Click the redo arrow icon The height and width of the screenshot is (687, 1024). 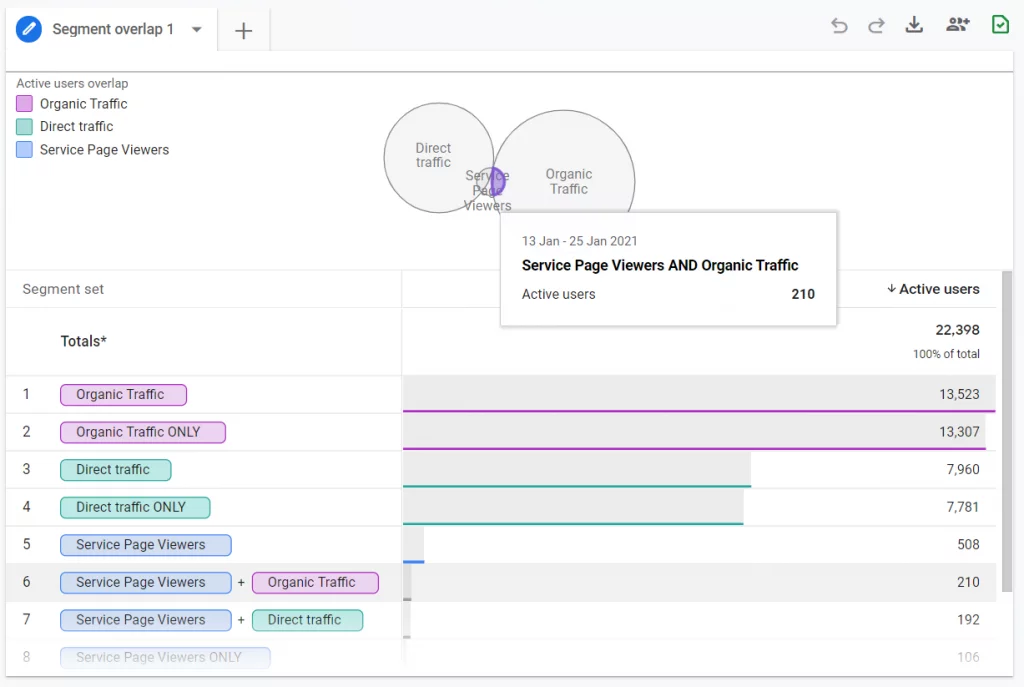[876, 26]
